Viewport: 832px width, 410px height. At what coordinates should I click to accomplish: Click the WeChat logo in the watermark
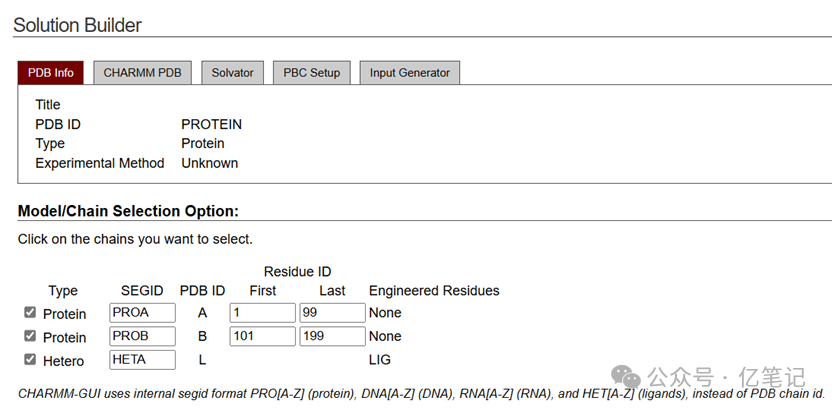coord(627,376)
